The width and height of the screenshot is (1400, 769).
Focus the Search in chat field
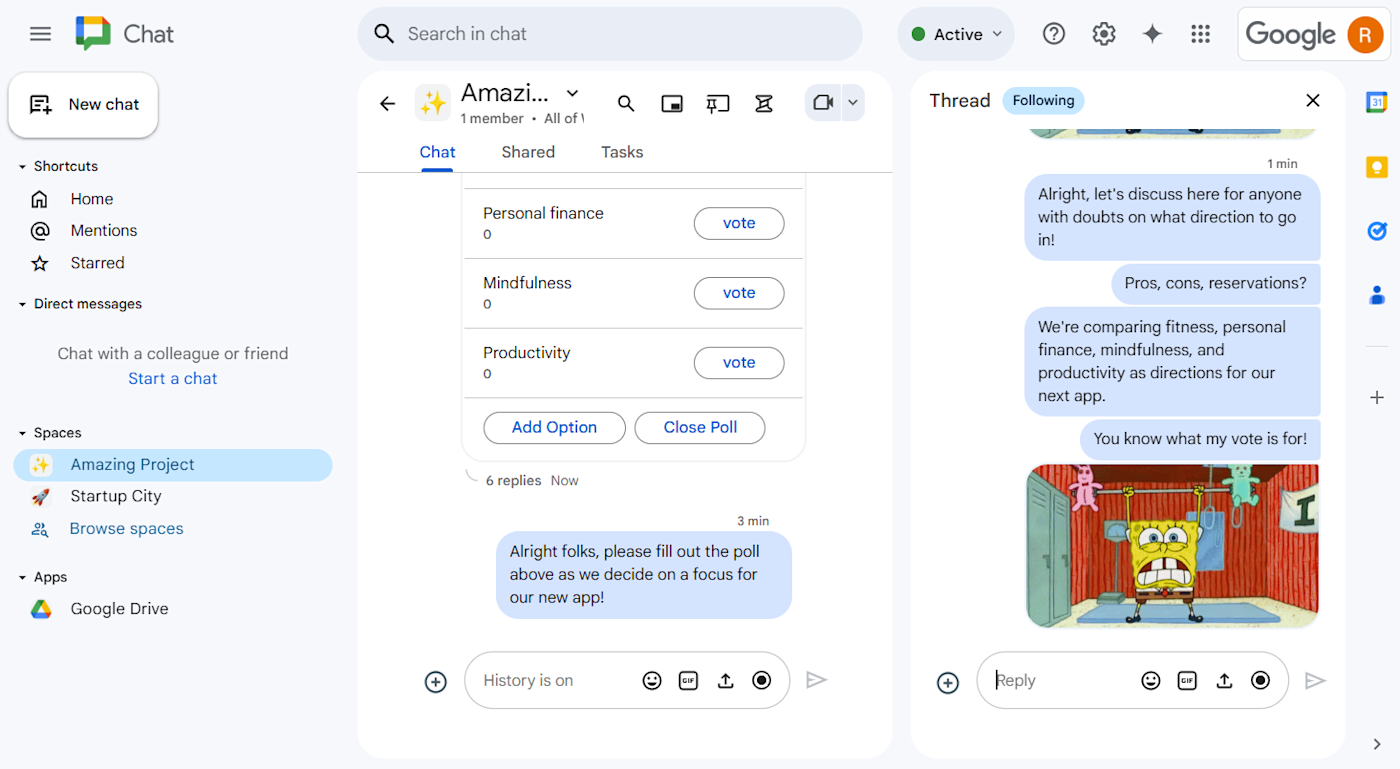pyautogui.click(x=610, y=34)
